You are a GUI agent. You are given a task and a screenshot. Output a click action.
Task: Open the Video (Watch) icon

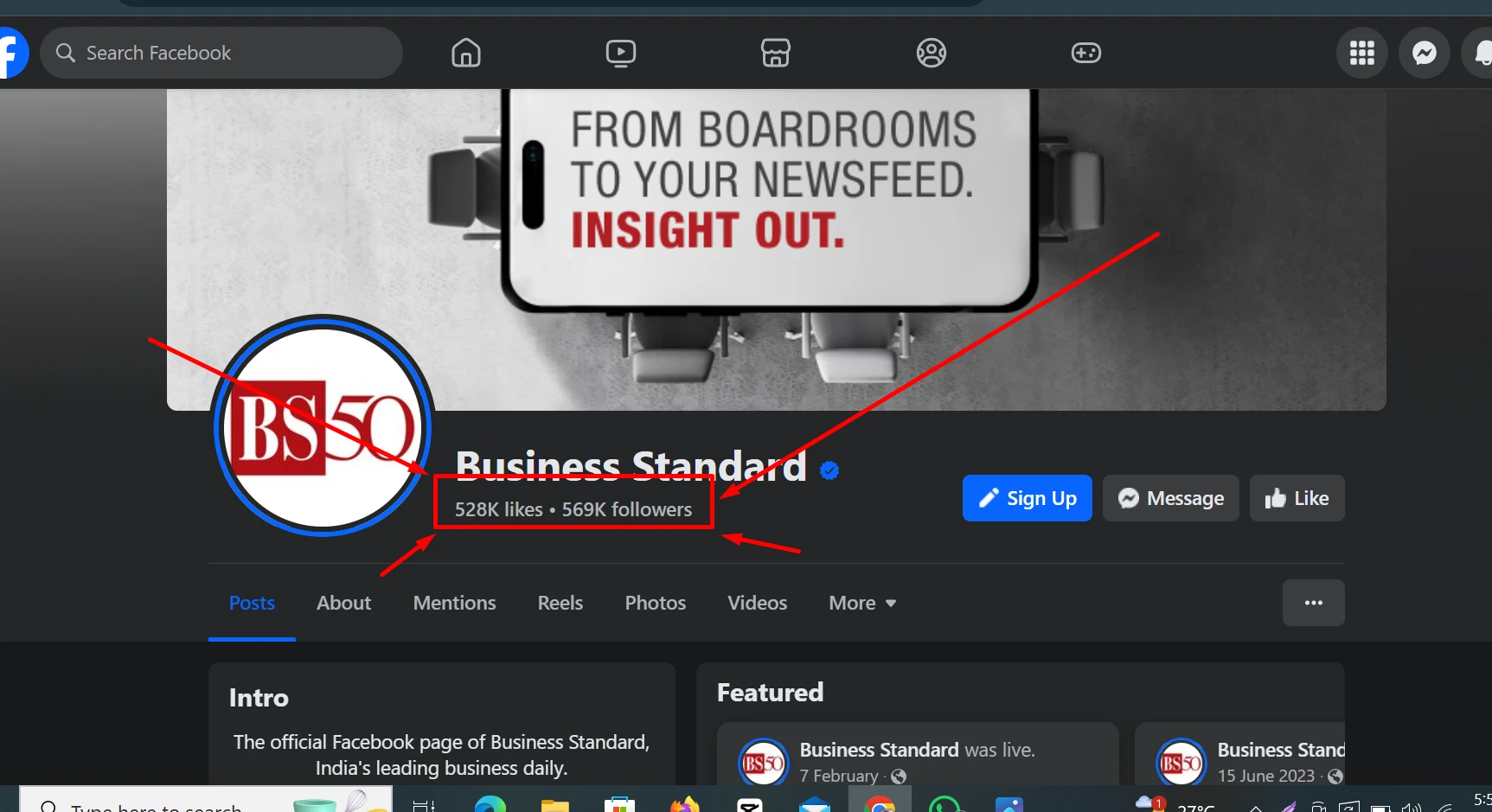coord(620,53)
